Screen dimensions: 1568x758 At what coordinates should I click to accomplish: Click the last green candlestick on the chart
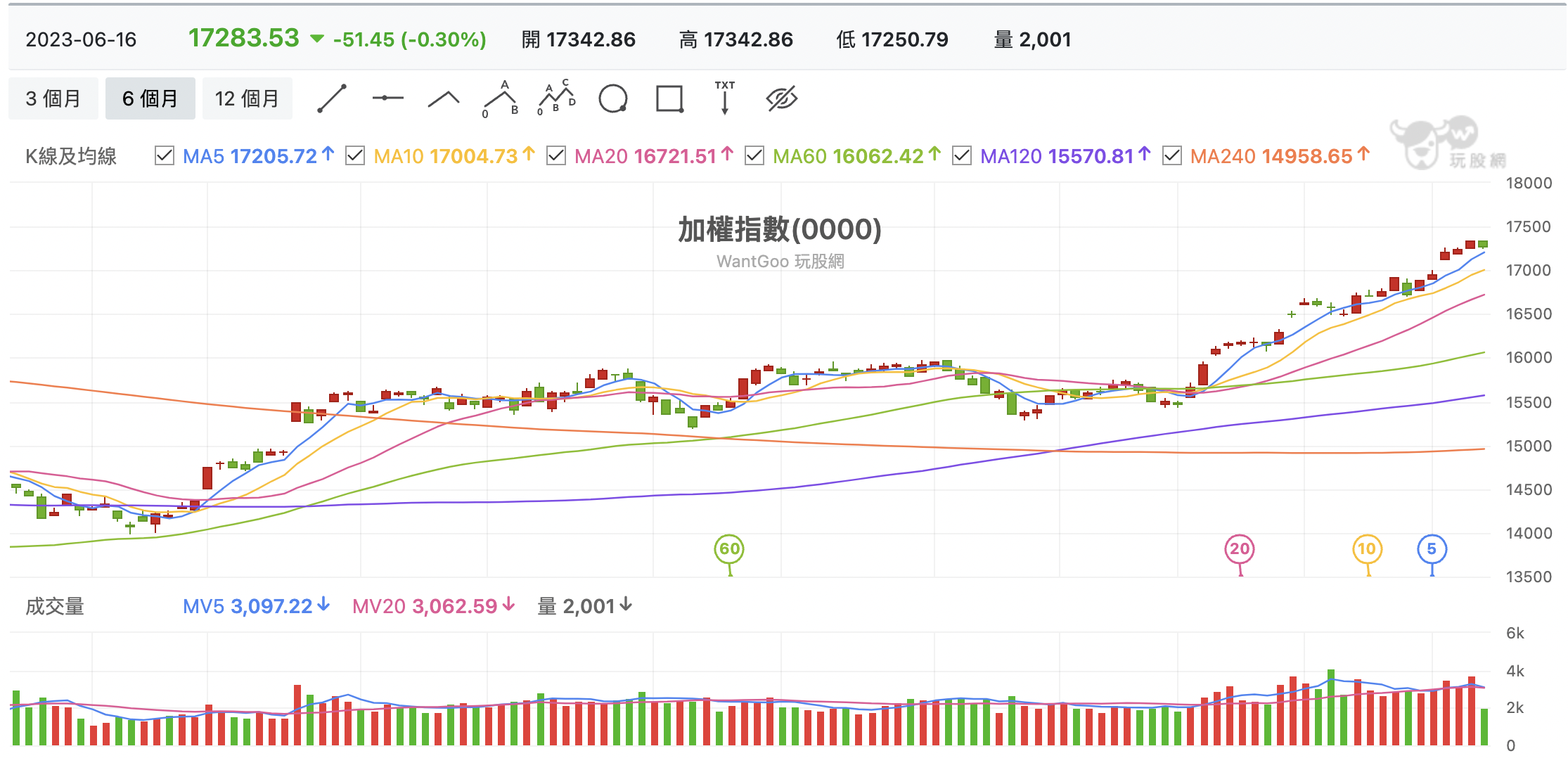click(1483, 244)
